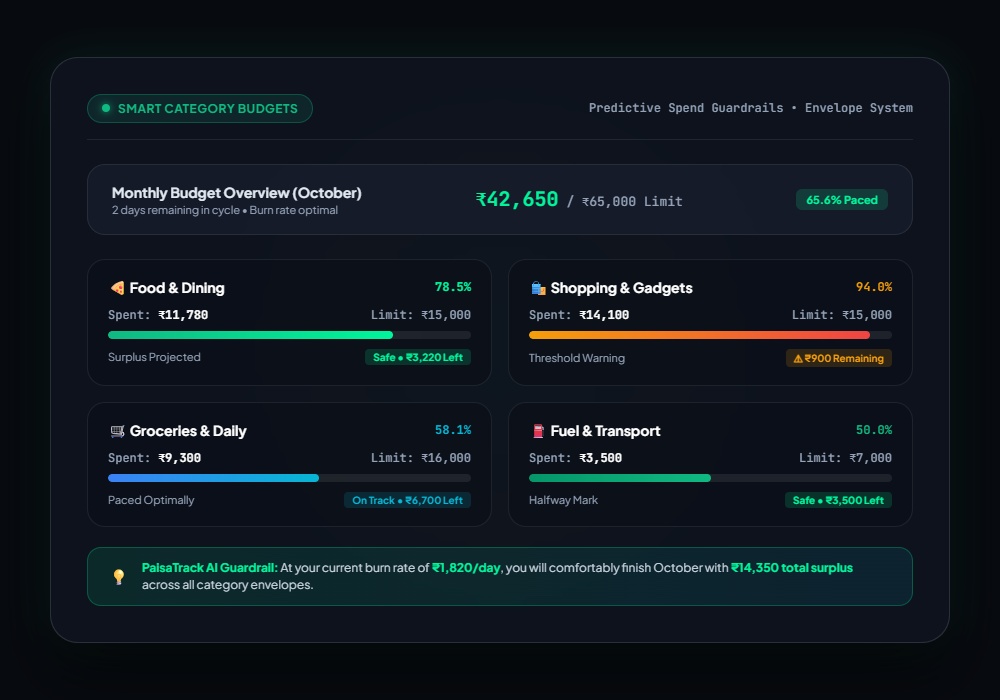
Task: Click the 58.1% percentage in Groceries & Daily
Action: 453,430
